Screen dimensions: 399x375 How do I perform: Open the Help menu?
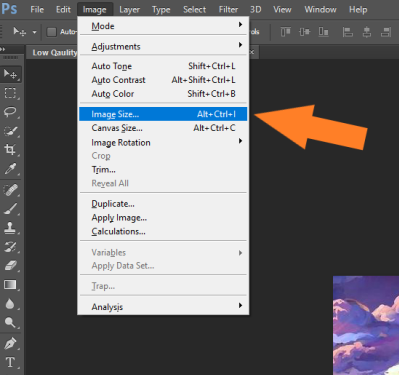[358, 10]
